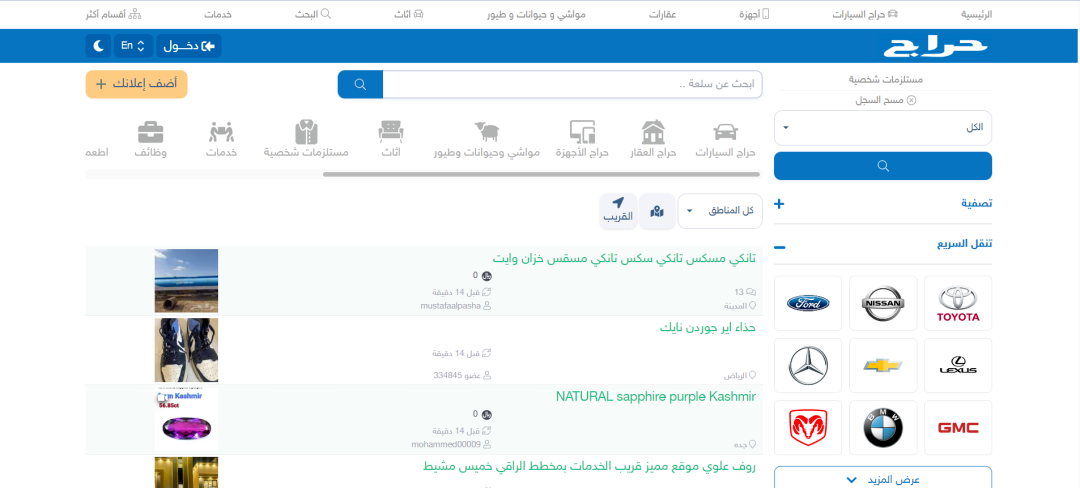The width and height of the screenshot is (1080, 488).
Task: Open listing NATURAL sapphire purple Kashmir
Action: 656,396
